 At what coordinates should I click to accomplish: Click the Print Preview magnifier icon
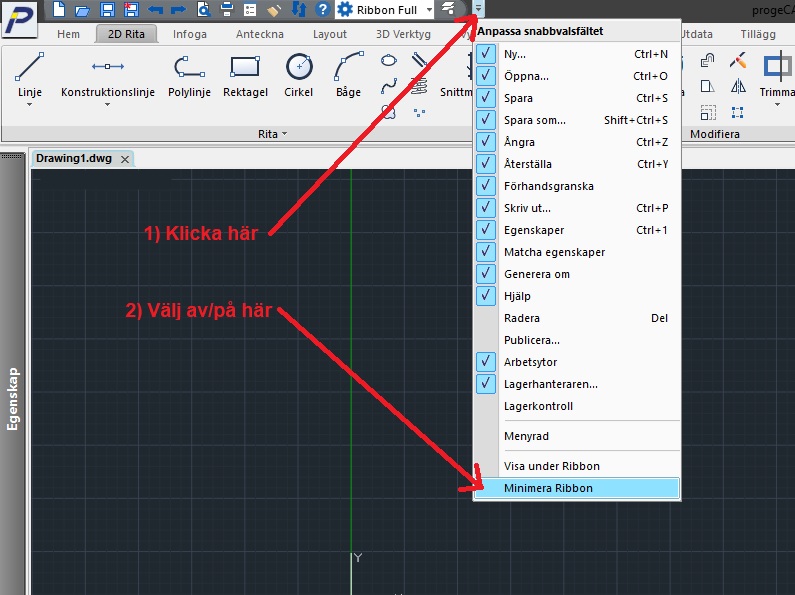(203, 10)
